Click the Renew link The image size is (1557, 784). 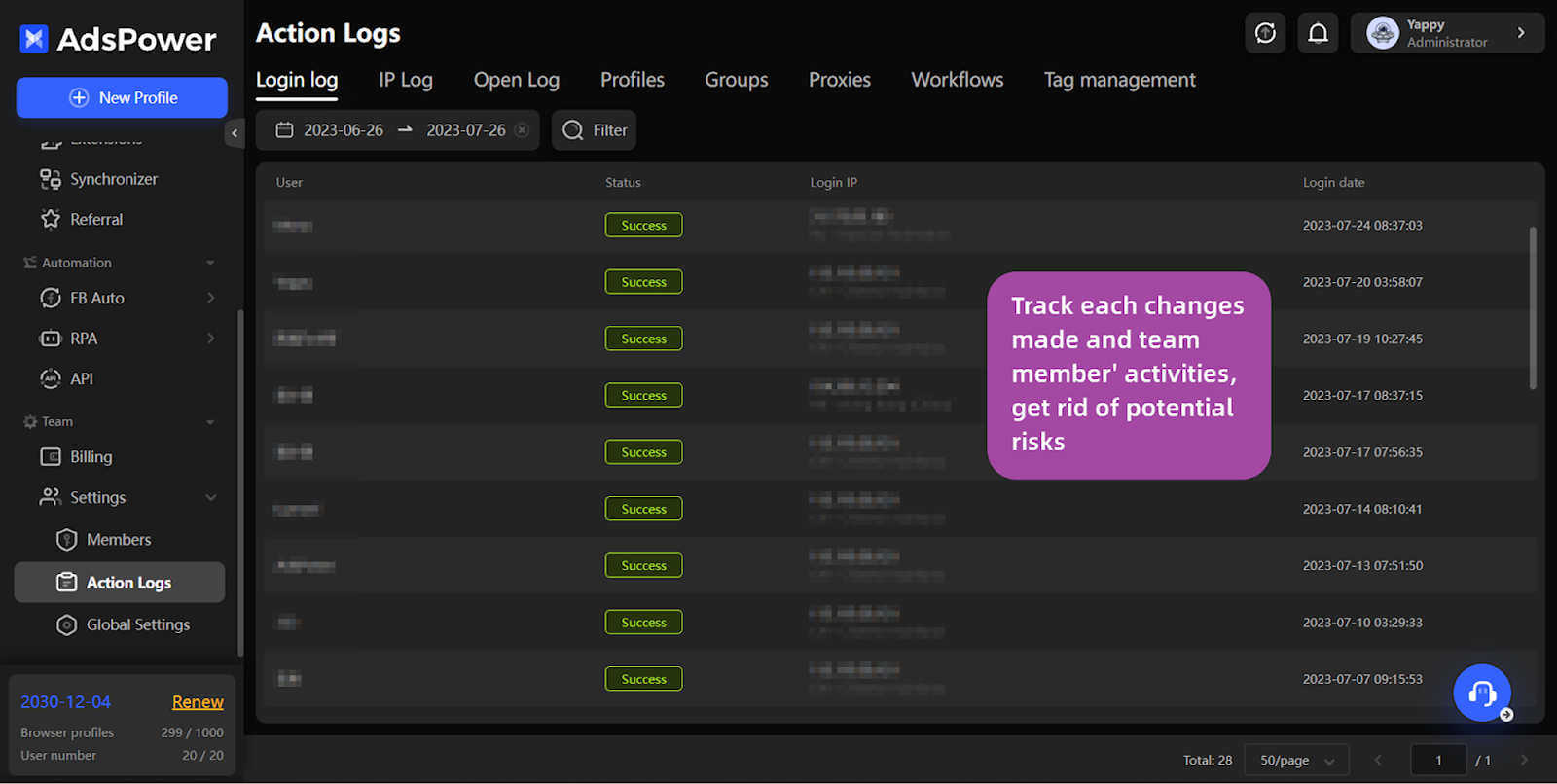click(x=198, y=702)
